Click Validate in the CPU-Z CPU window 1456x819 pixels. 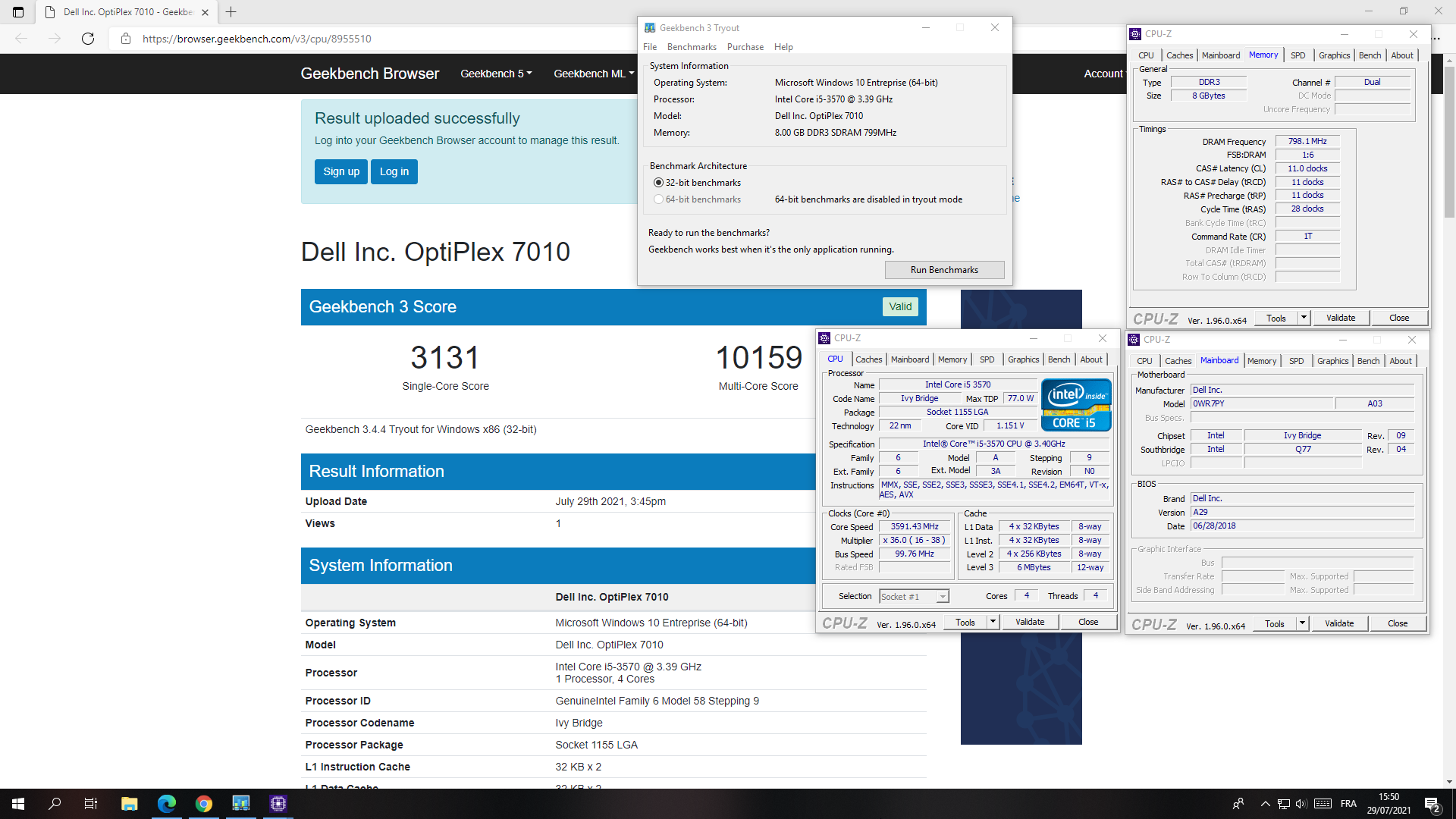pyautogui.click(x=1030, y=622)
